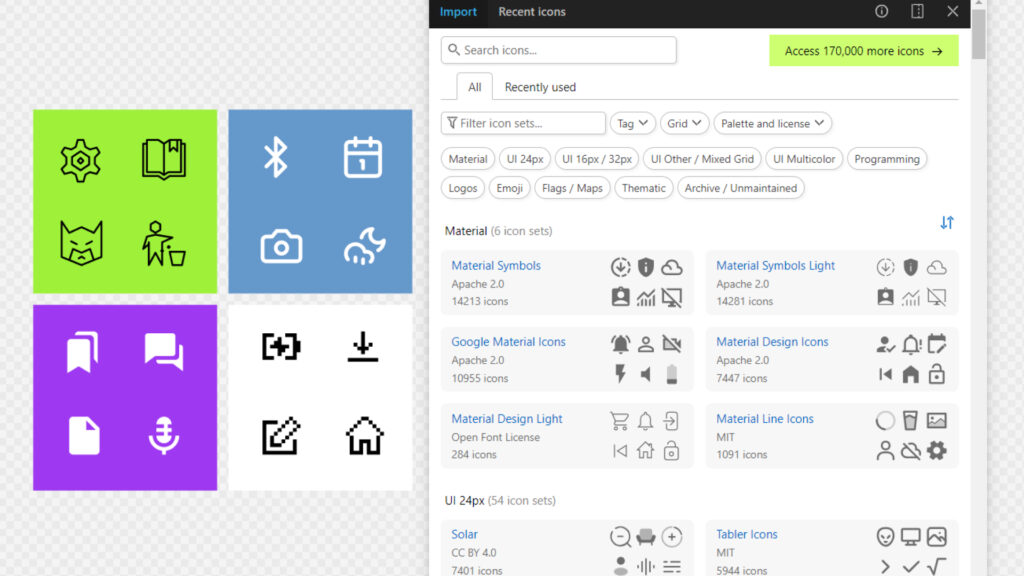
Task: Click the armchair preview icon in Solar
Action: 646,537
